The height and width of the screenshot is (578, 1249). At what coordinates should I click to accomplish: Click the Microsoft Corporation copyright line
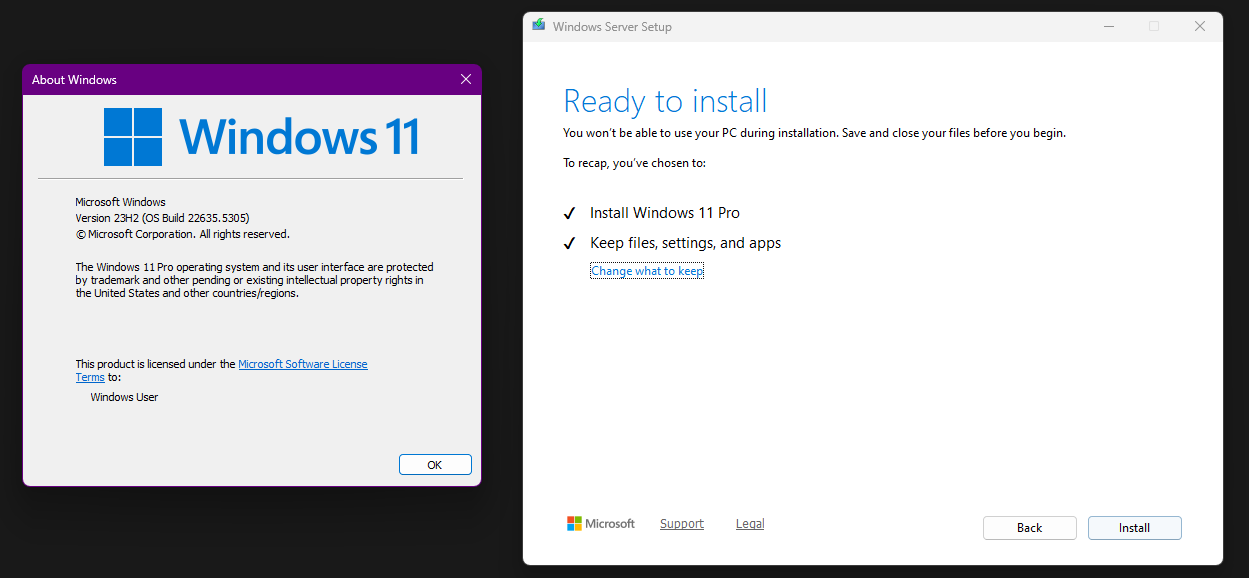coord(183,234)
